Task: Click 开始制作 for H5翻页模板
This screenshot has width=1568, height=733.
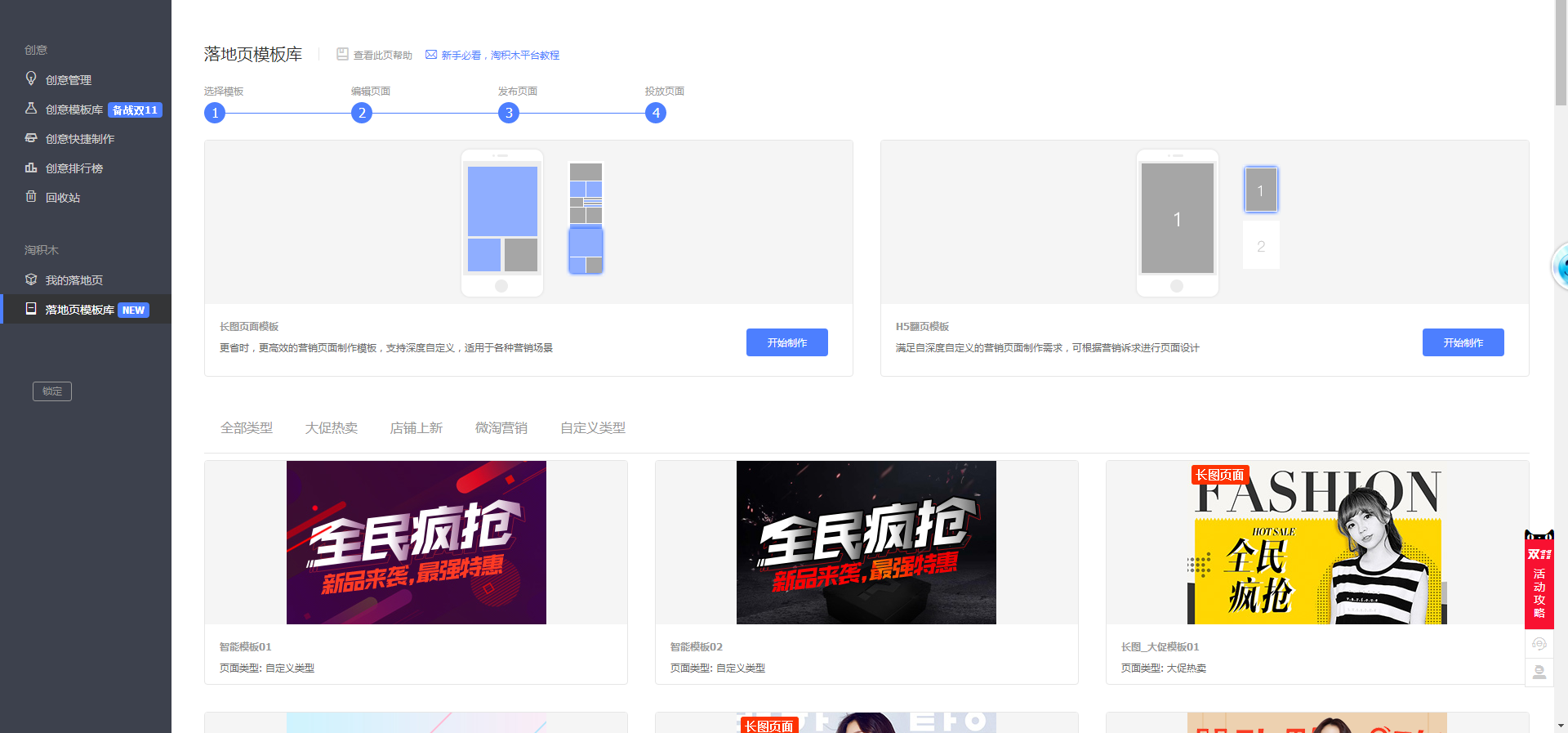Action: (1463, 342)
